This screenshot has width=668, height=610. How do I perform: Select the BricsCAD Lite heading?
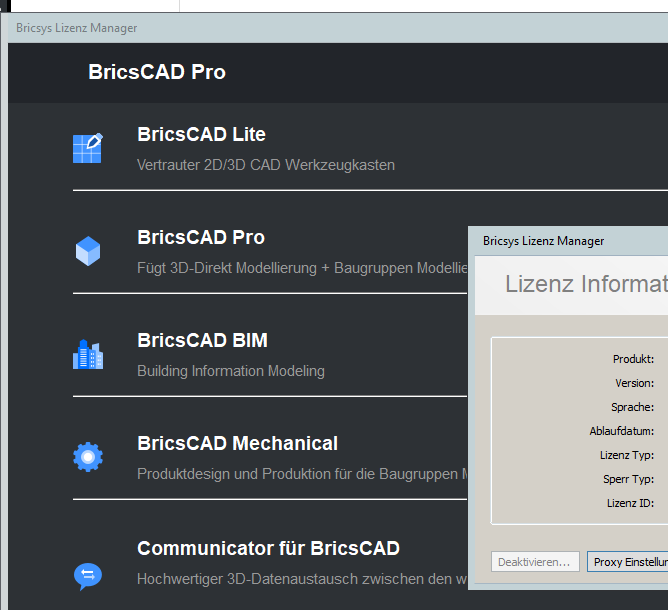pyautogui.click(x=201, y=134)
